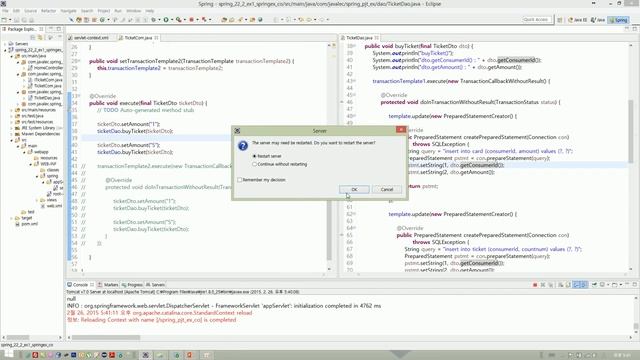This screenshot has width=640, height=360.
Task: Choose Continue without restarting option
Action: point(280,164)
